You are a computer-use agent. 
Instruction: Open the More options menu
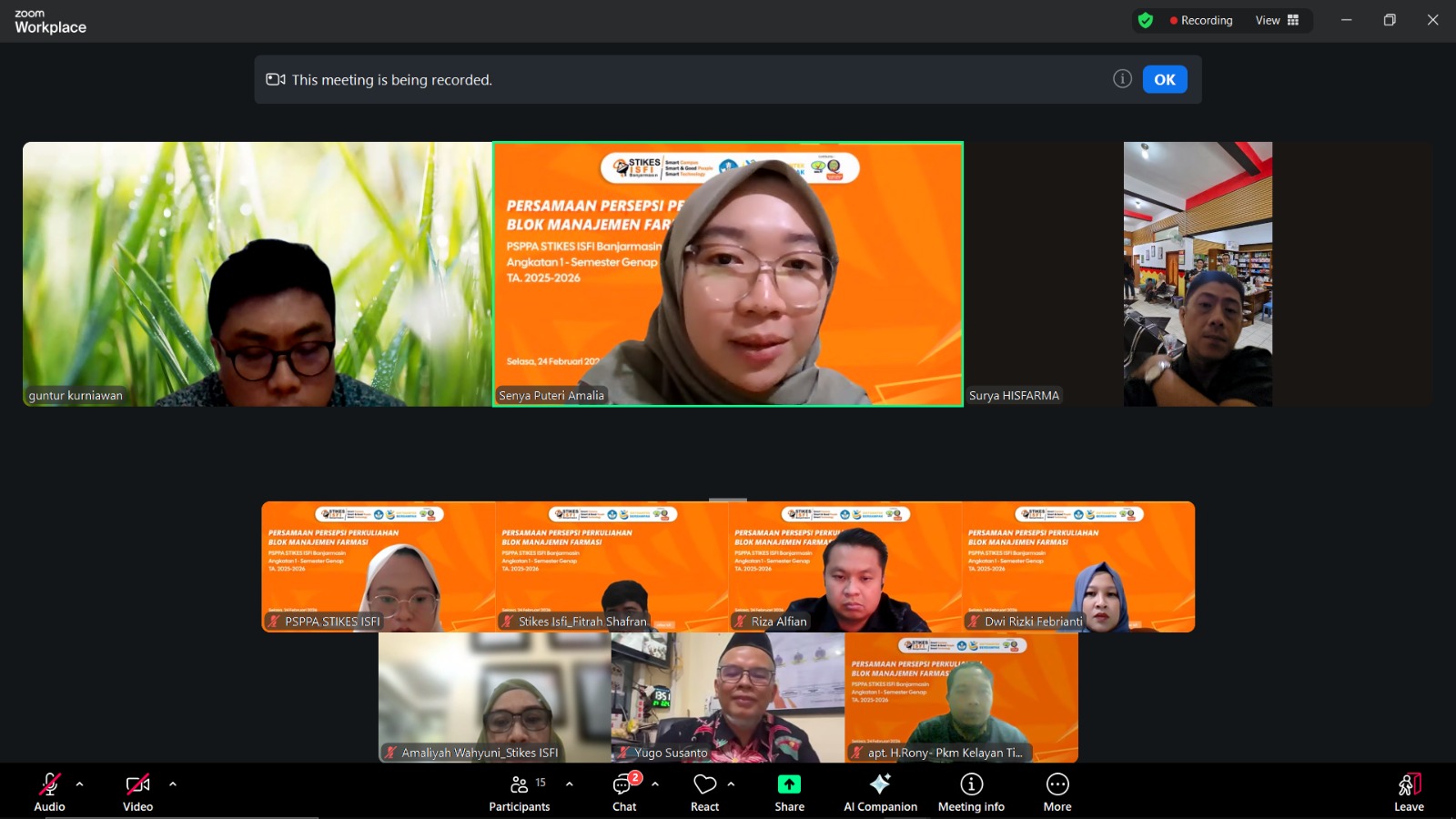tap(1057, 792)
